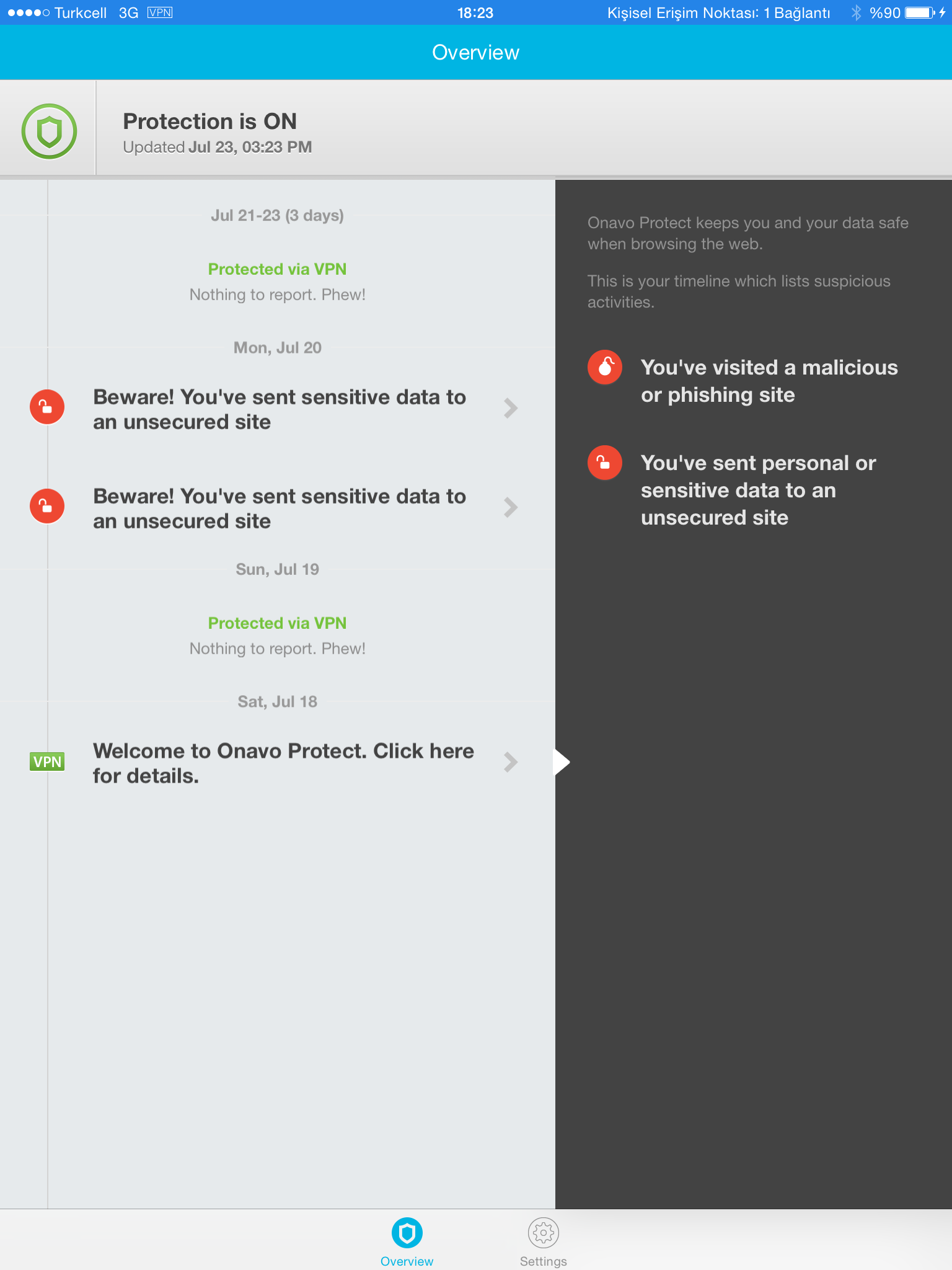Viewport: 952px width, 1270px height.
Task: Tap the green VPN badge icon
Action: pos(47,762)
